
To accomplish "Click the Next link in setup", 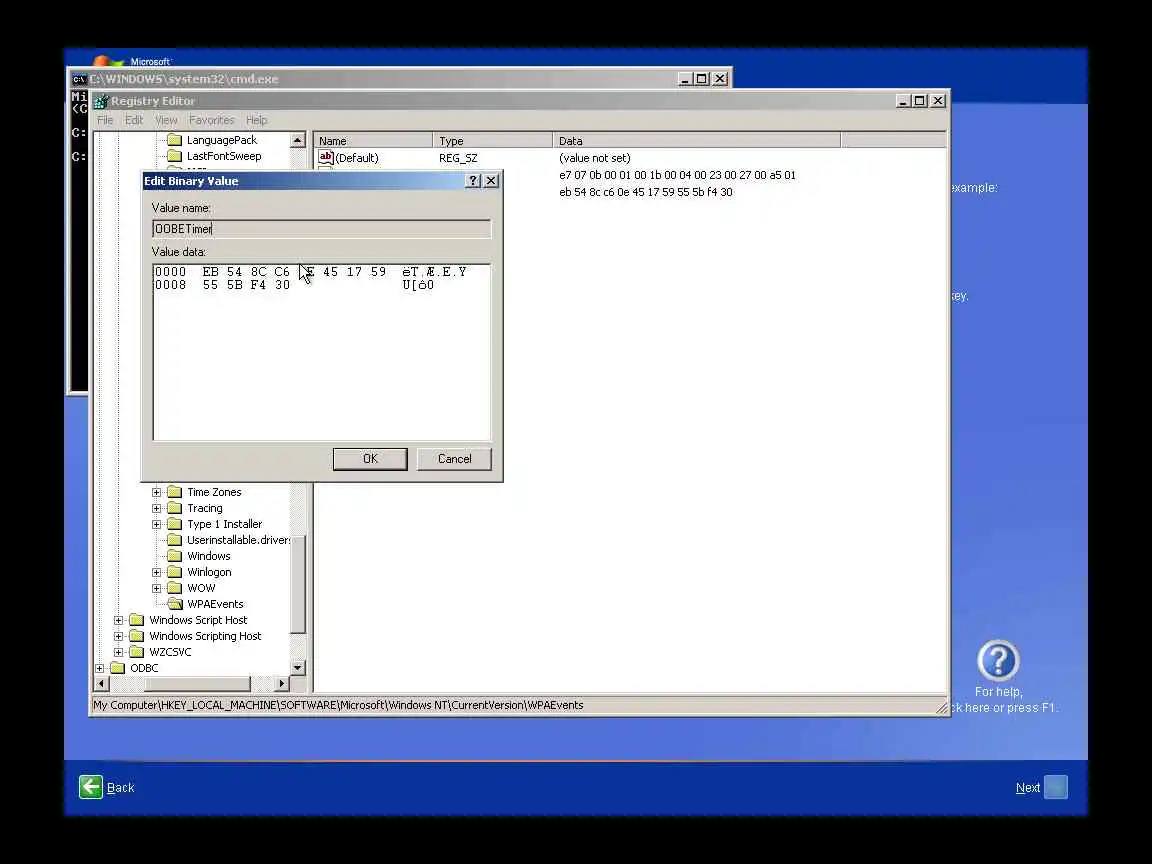I will click(1028, 788).
